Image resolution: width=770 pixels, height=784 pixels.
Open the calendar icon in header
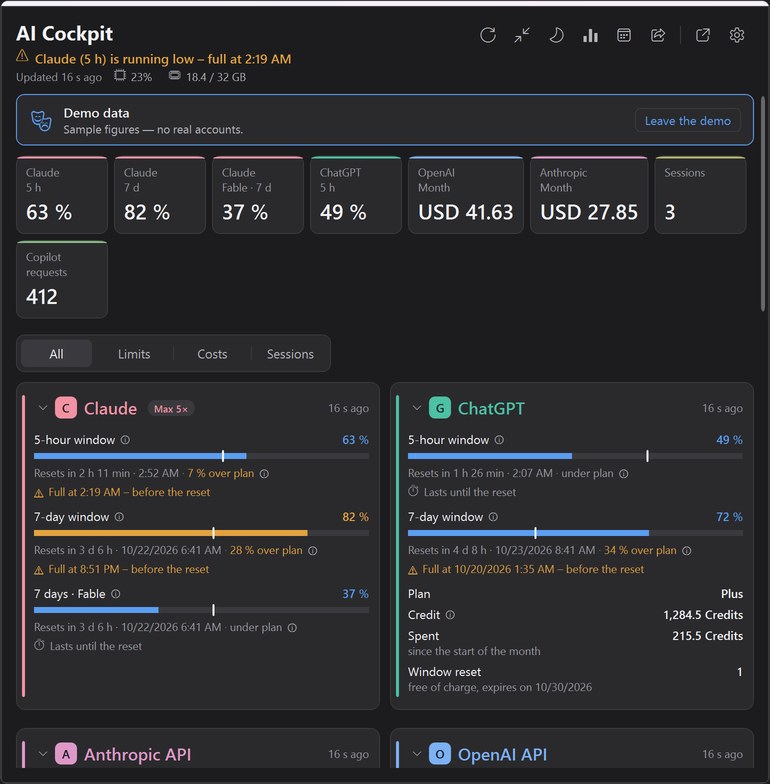coord(624,35)
